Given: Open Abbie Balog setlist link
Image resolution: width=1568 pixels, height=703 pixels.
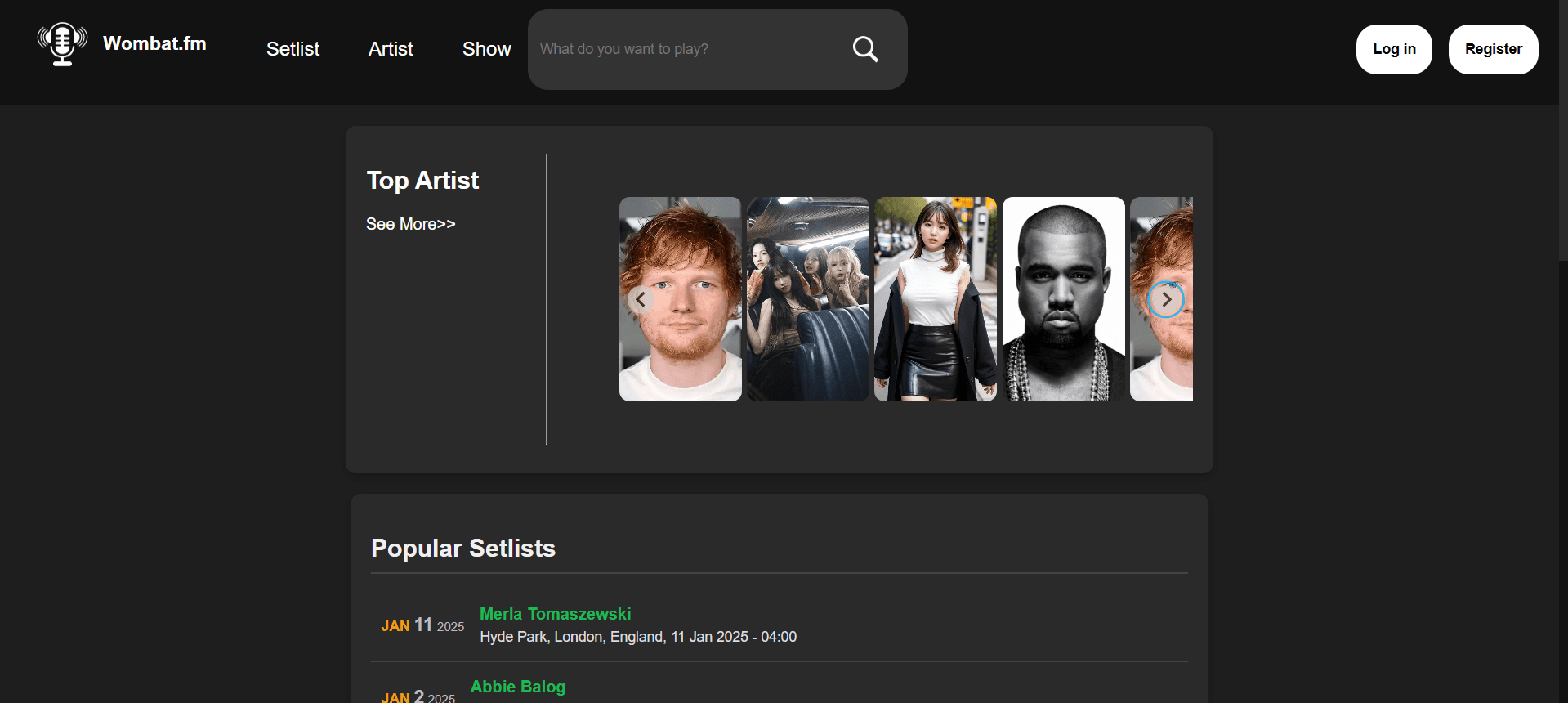Looking at the screenshot, I should click(517, 687).
